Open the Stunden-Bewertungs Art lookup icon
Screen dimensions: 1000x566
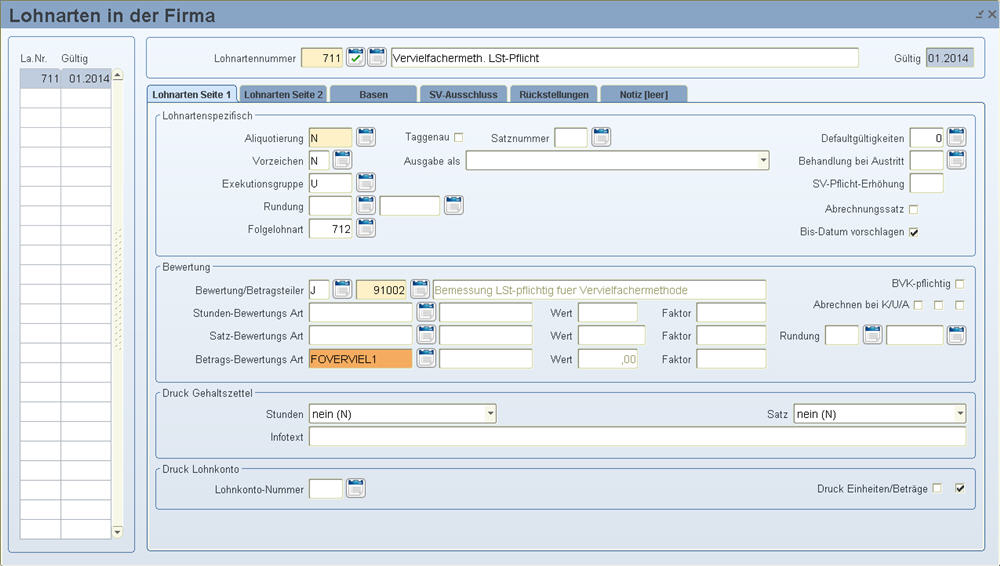click(426, 313)
